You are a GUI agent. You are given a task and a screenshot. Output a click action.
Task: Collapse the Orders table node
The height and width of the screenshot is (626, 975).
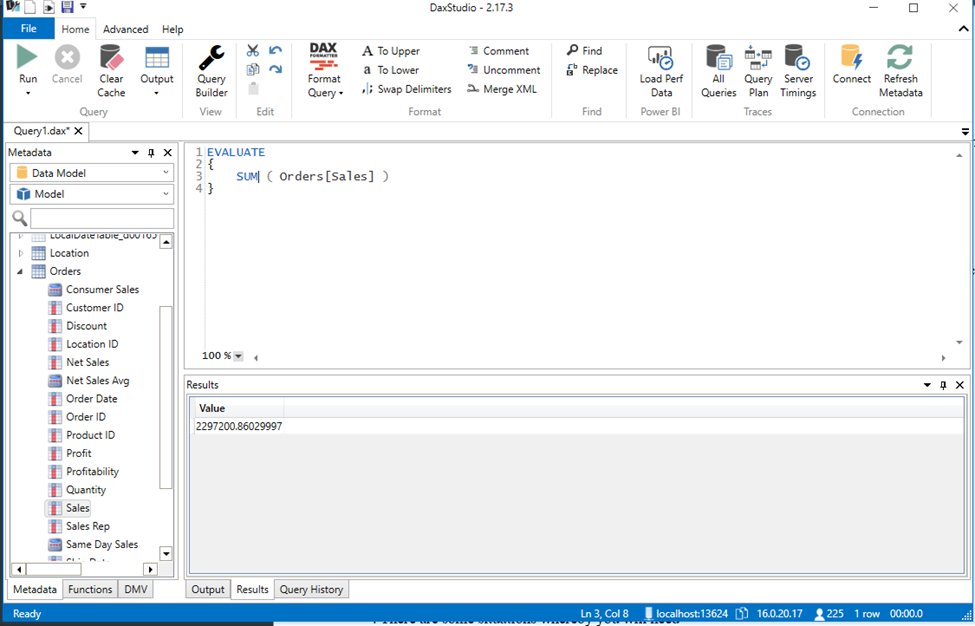pos(20,271)
